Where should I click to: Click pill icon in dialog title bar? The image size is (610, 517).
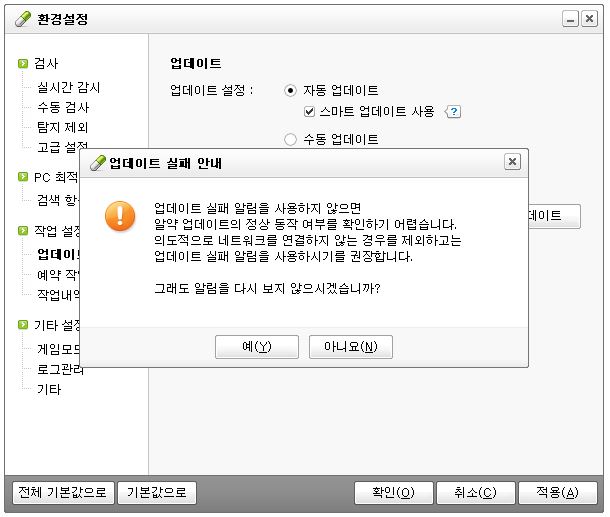[x=98, y=163]
